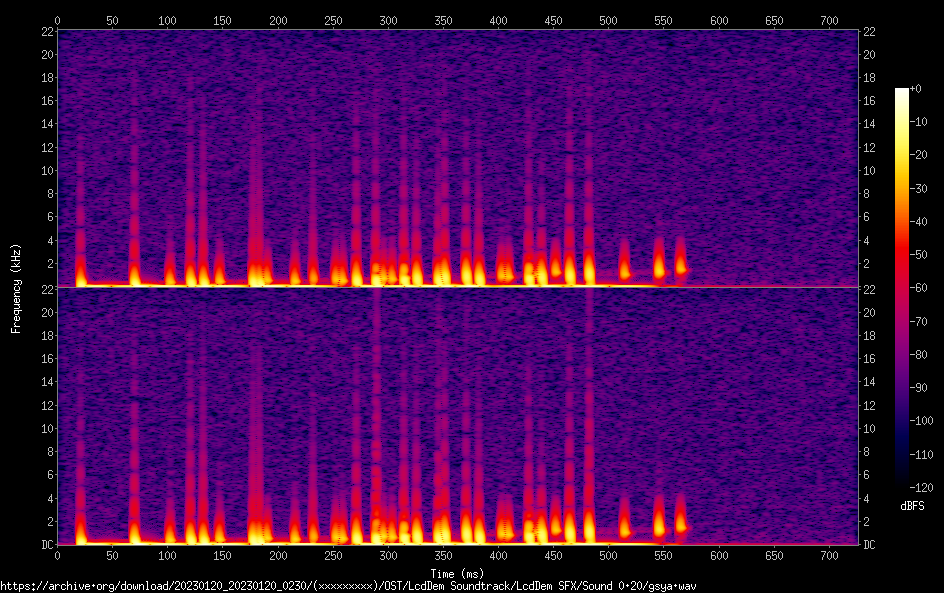Screen dimensions: 944x593
Task: Click the "DC" label at bottom right
Action: pos(870,545)
